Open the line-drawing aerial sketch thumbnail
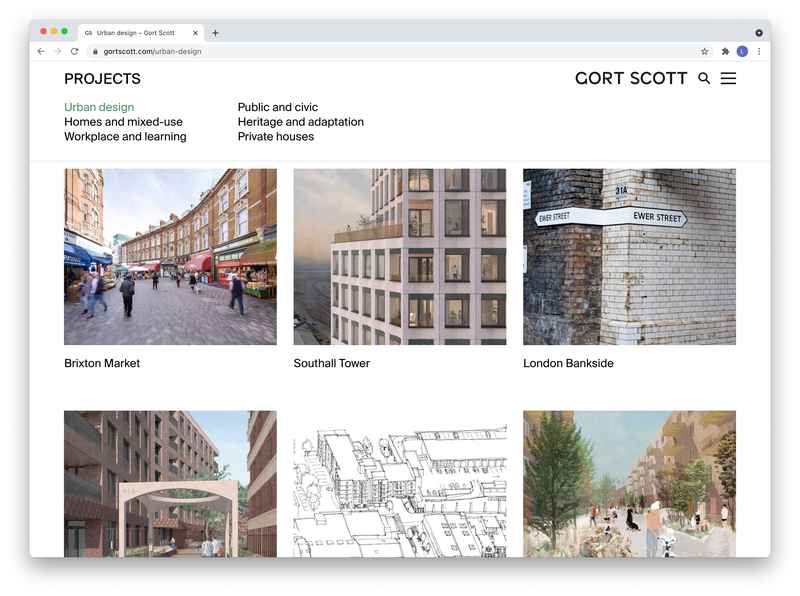Image resolution: width=800 pixels, height=596 pixels. tap(400, 484)
